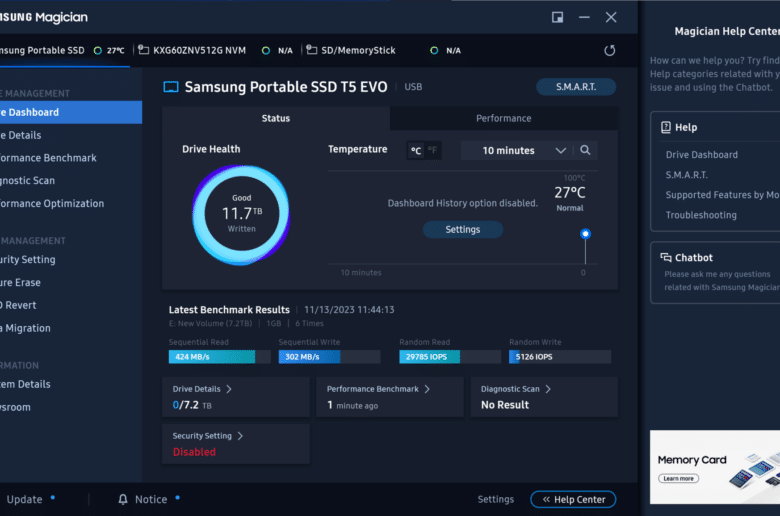Open the temperature history search magnifier
780x516 pixels.
pos(585,150)
